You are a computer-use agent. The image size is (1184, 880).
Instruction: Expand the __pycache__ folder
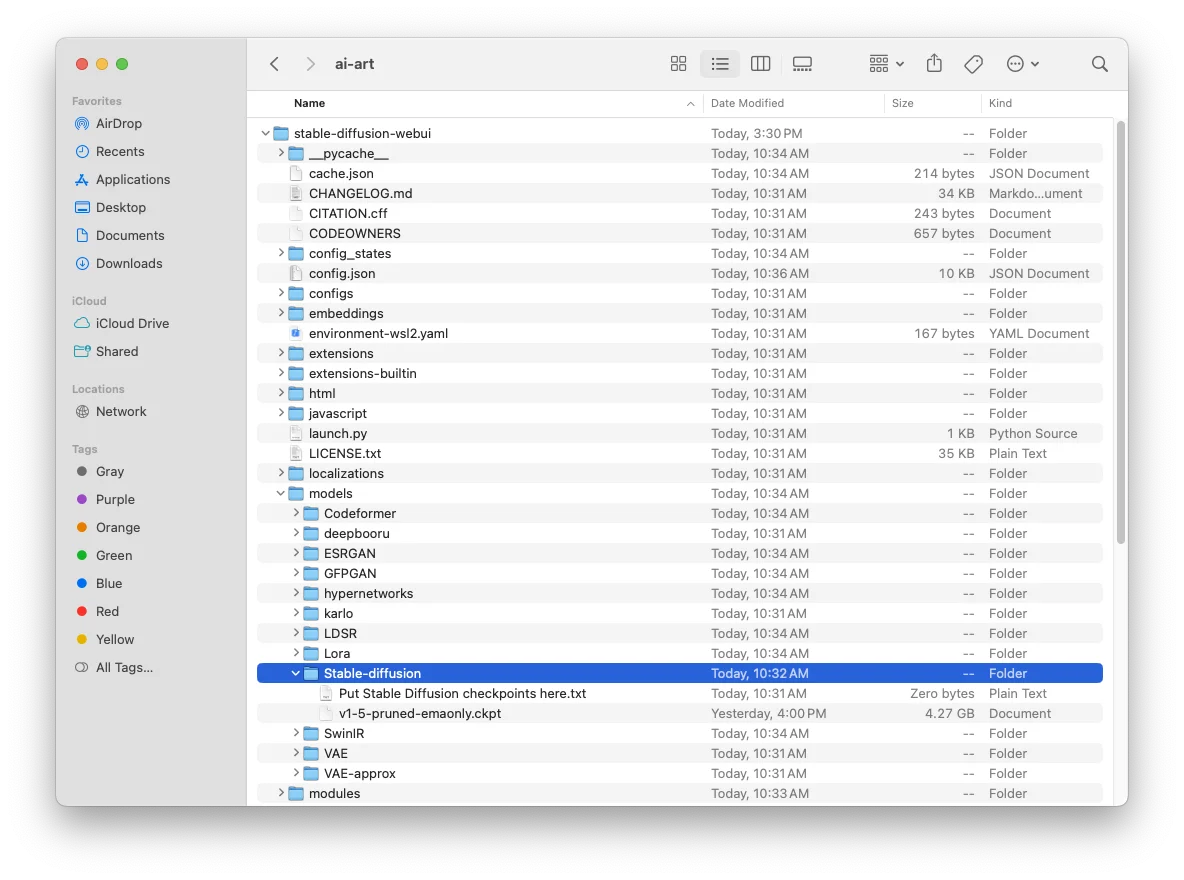tap(281, 153)
